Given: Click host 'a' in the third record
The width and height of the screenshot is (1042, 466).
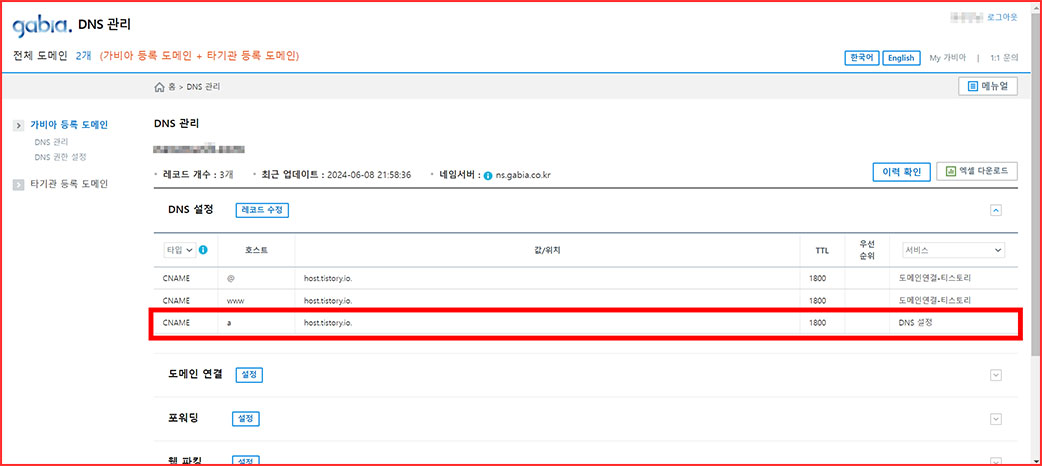Looking at the screenshot, I should (229, 322).
